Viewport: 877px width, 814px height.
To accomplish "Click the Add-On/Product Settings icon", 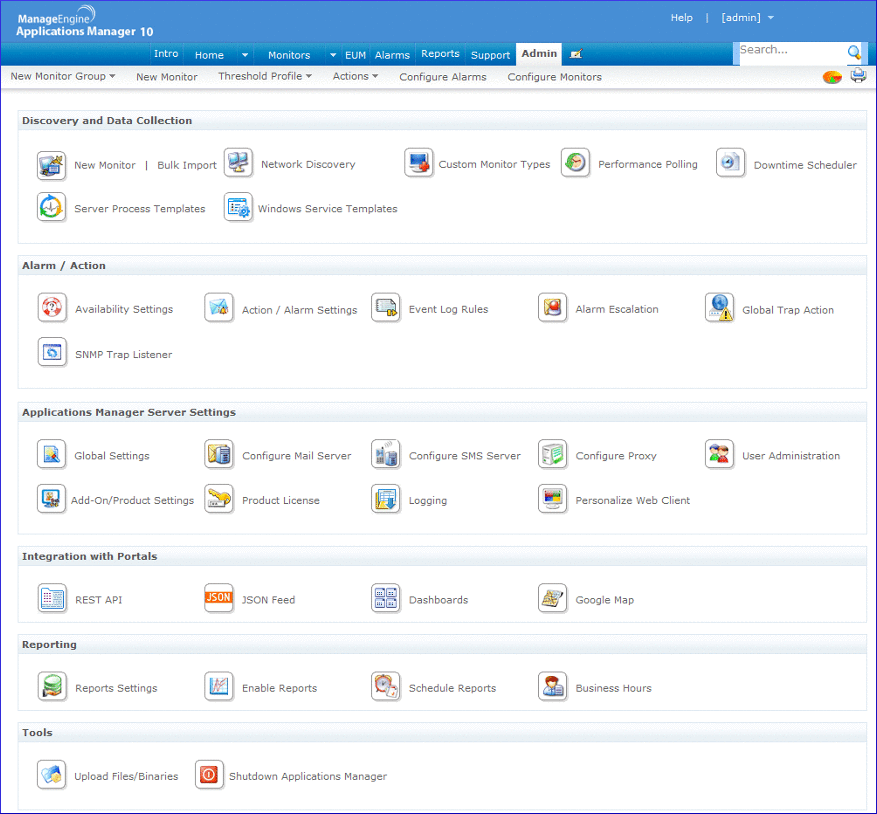I will (51, 499).
